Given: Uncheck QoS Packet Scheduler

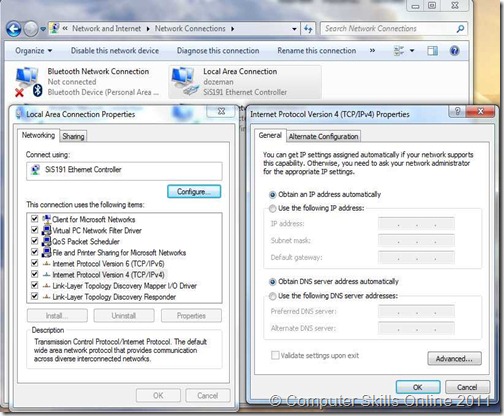Looking at the screenshot, I should pyautogui.click(x=34, y=241).
